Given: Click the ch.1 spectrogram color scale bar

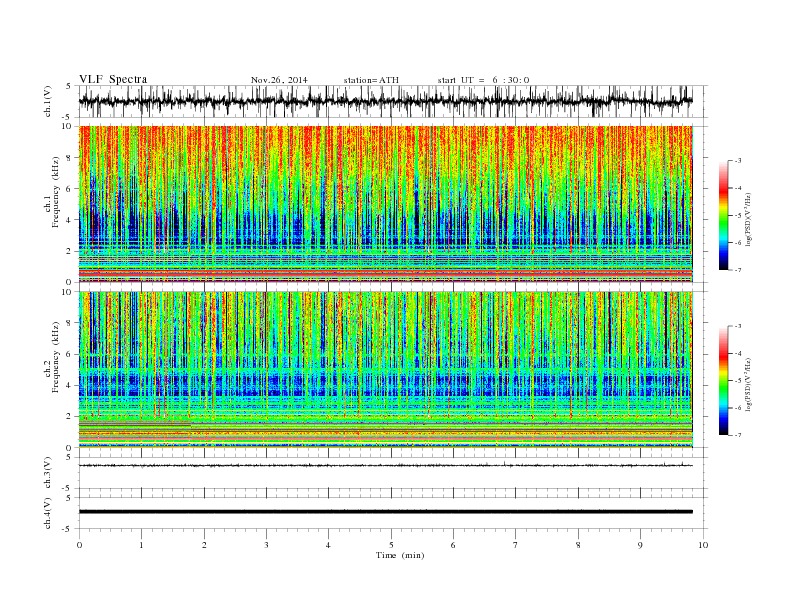Looking at the screenshot, I should (x=723, y=215).
